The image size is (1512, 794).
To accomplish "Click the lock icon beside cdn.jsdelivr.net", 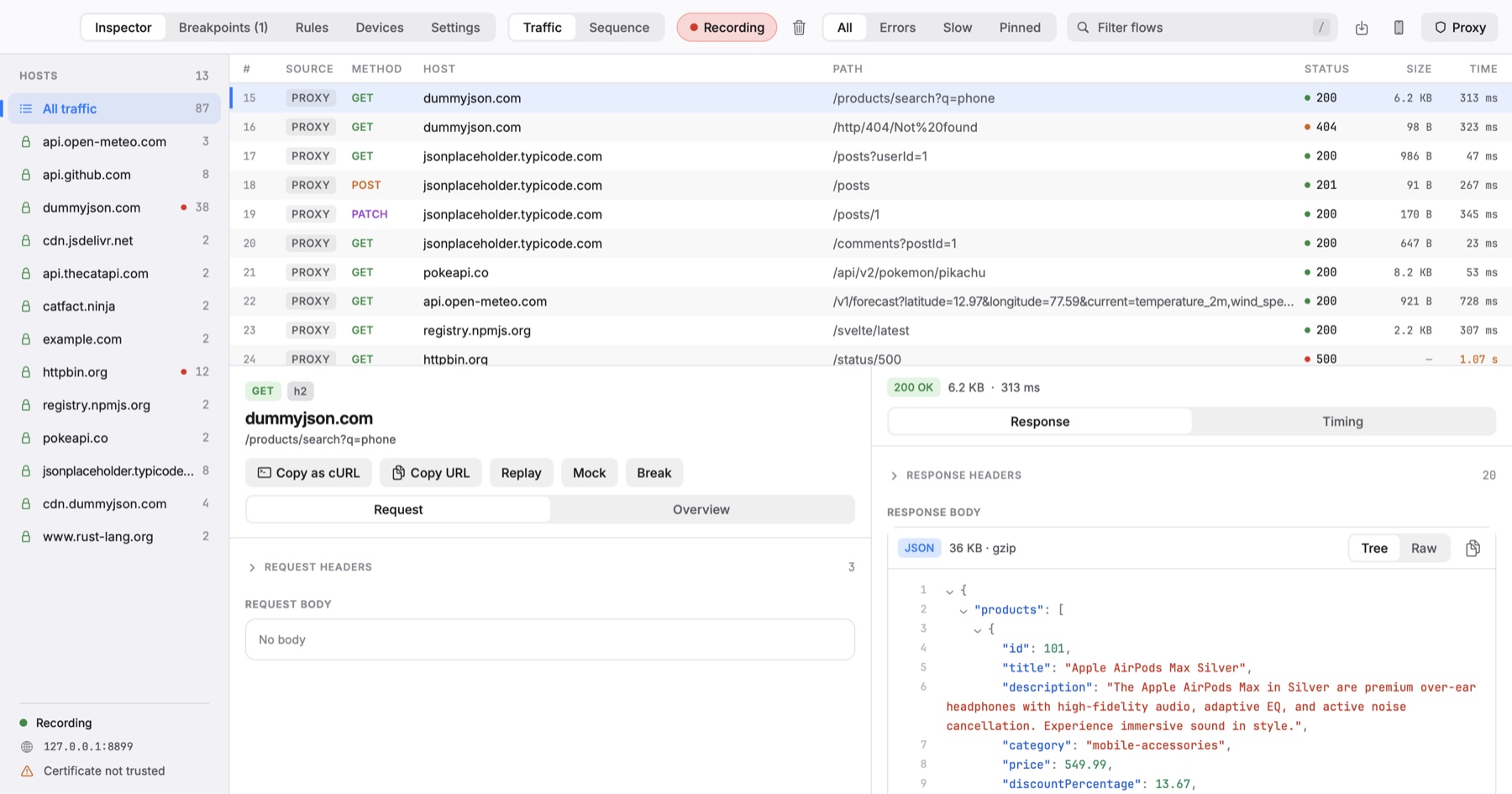I will pyautogui.click(x=26, y=240).
